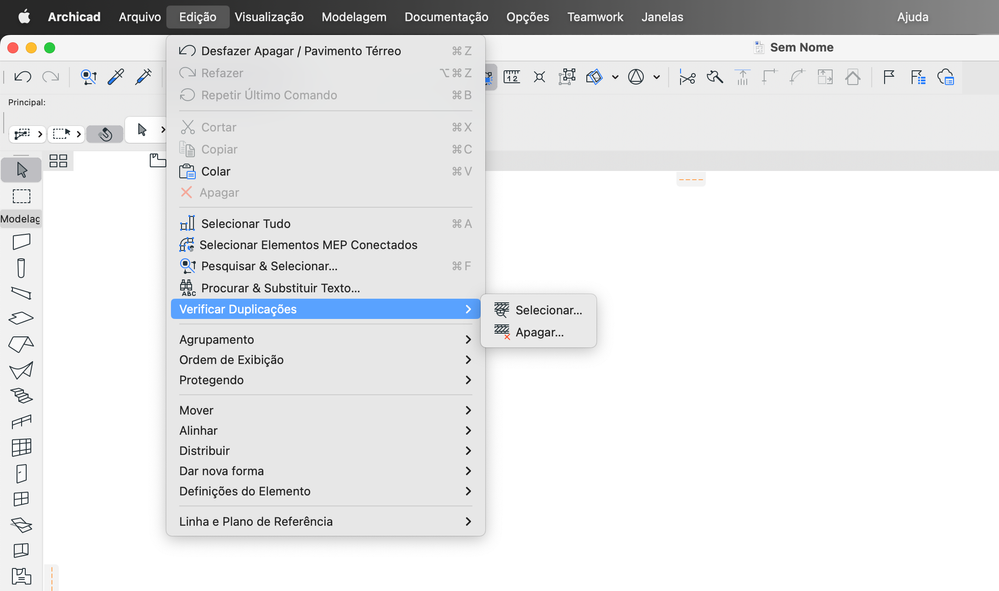
Task: Select the Railing tool in the toolbox
Action: pos(21,422)
